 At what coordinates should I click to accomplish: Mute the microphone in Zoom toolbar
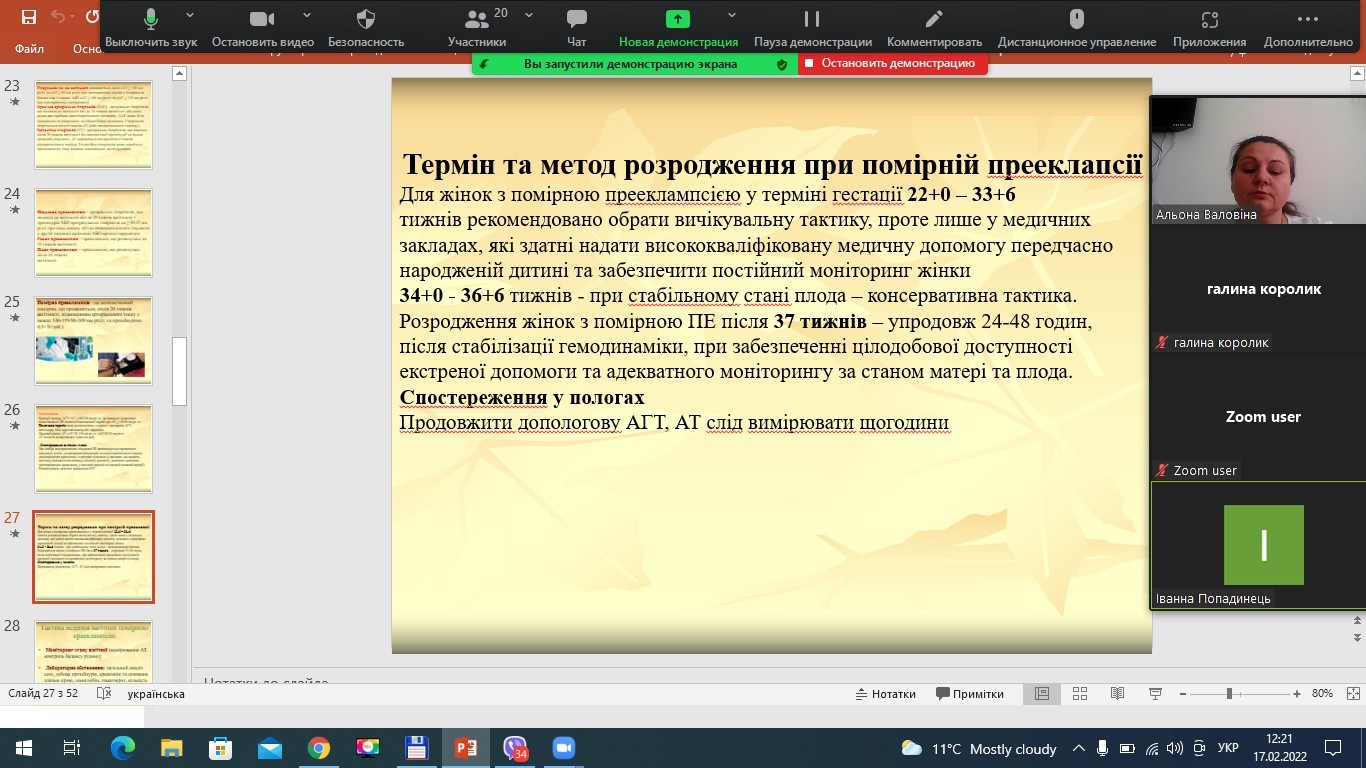pos(151,20)
